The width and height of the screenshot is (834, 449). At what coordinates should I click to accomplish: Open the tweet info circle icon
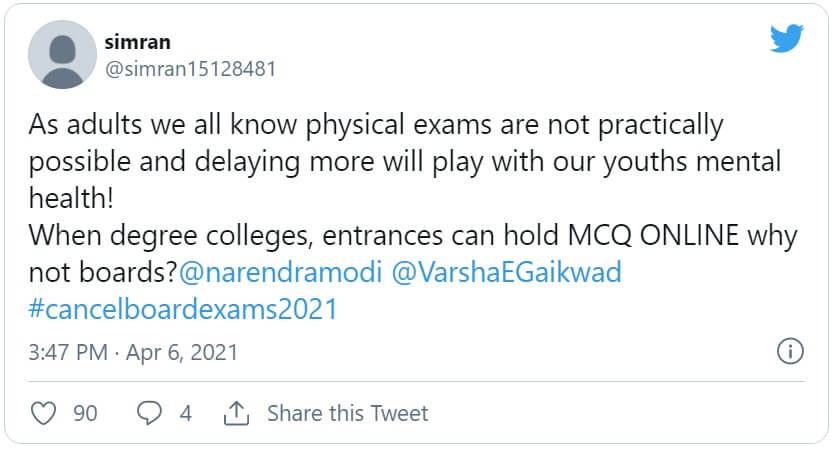[x=790, y=352]
